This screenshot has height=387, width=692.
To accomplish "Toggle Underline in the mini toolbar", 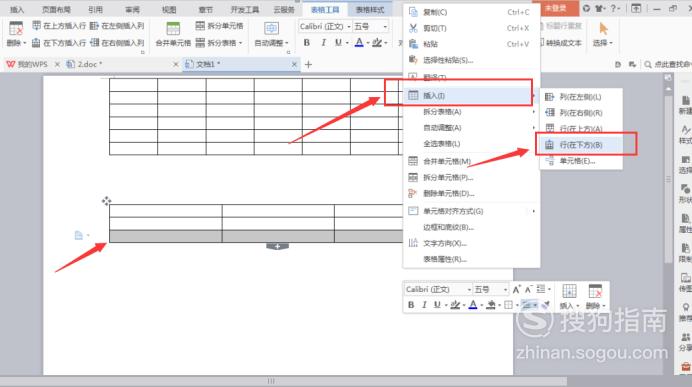I will (437, 305).
